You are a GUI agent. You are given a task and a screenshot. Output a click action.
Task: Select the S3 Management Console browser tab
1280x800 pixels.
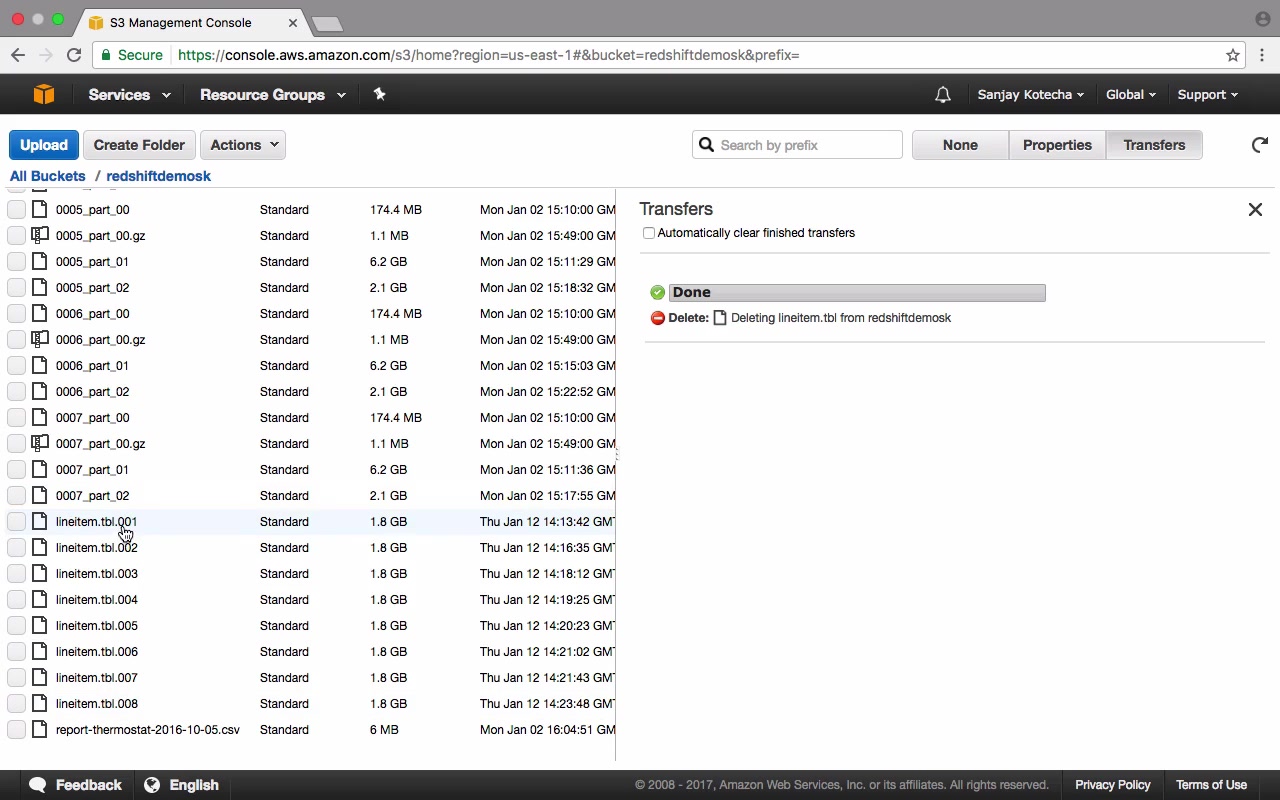[192, 22]
